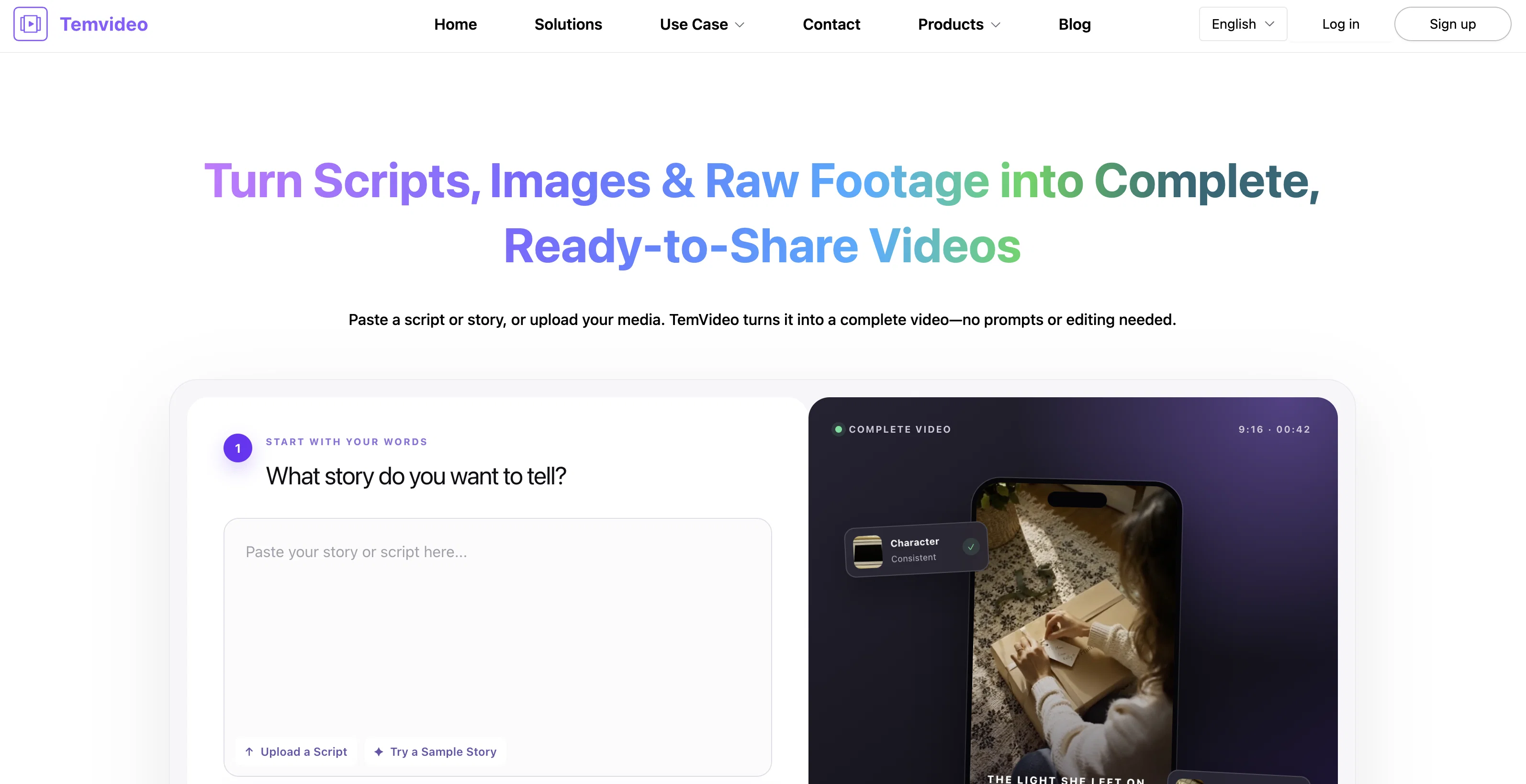Open the English language selector
Image resolution: width=1526 pixels, height=784 pixels.
coord(1243,24)
